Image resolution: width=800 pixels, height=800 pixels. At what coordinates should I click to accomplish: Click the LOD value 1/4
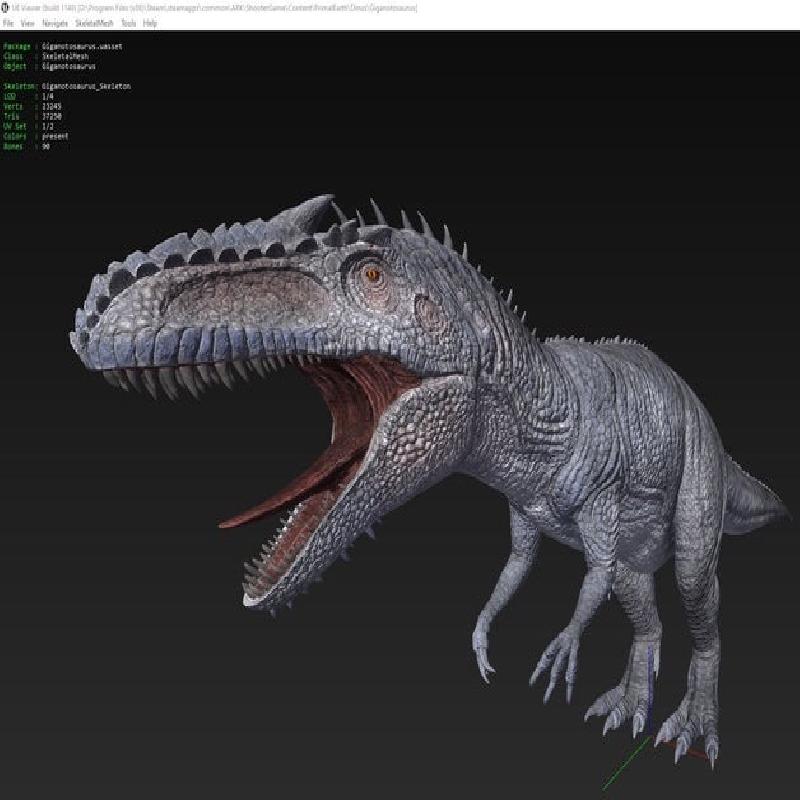[x=47, y=96]
